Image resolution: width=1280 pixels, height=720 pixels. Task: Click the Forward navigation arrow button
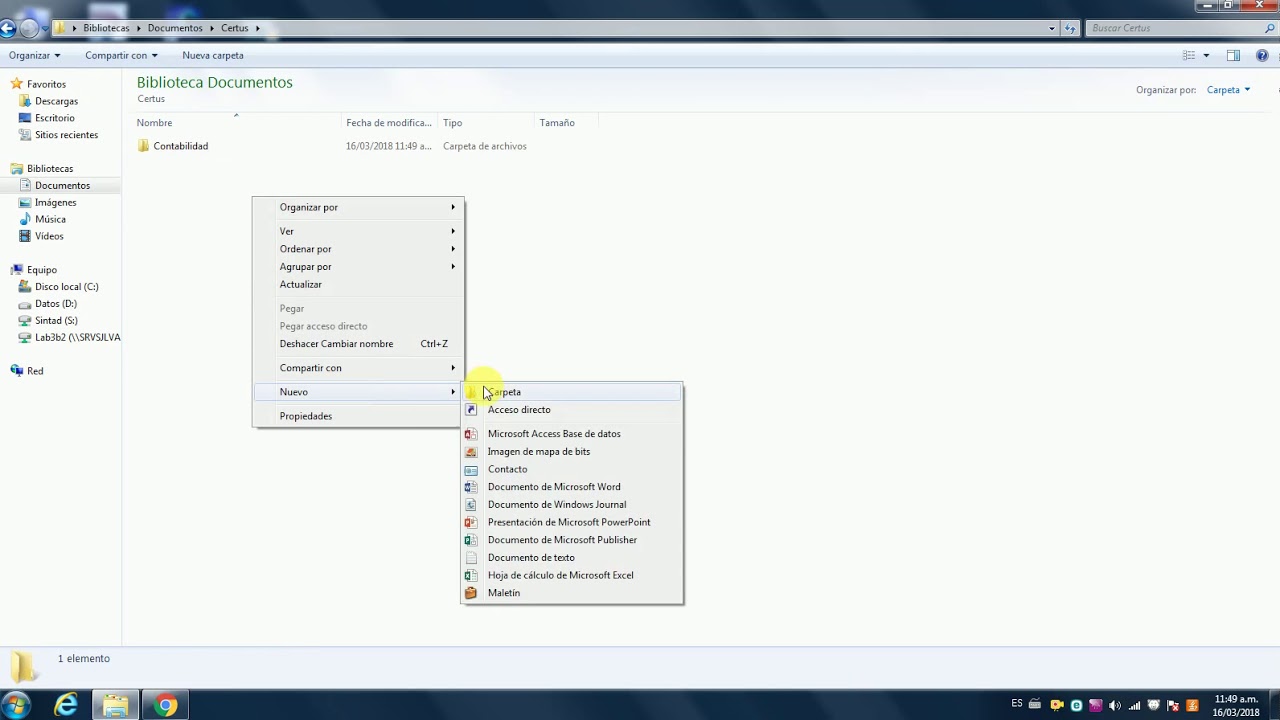tap(29, 28)
